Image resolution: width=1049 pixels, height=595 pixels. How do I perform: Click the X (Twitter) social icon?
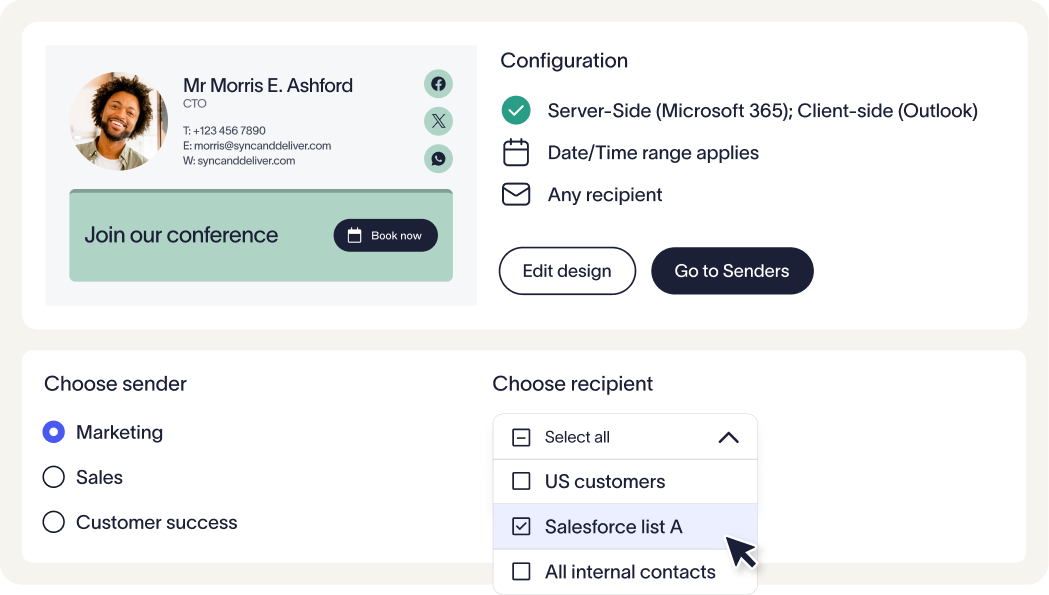438,122
